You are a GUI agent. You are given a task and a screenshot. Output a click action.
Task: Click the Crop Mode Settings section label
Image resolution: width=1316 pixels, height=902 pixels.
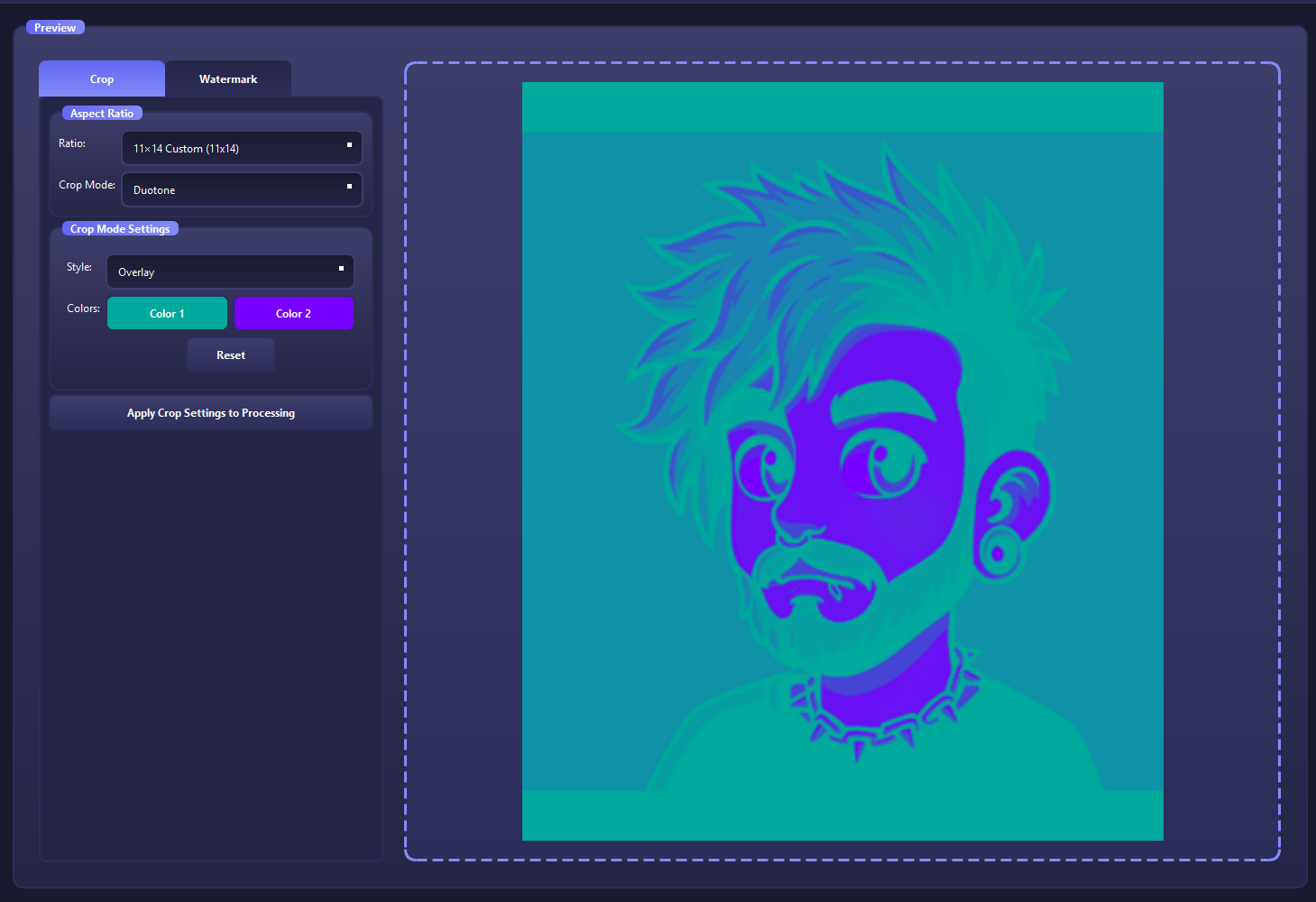pyautogui.click(x=120, y=228)
